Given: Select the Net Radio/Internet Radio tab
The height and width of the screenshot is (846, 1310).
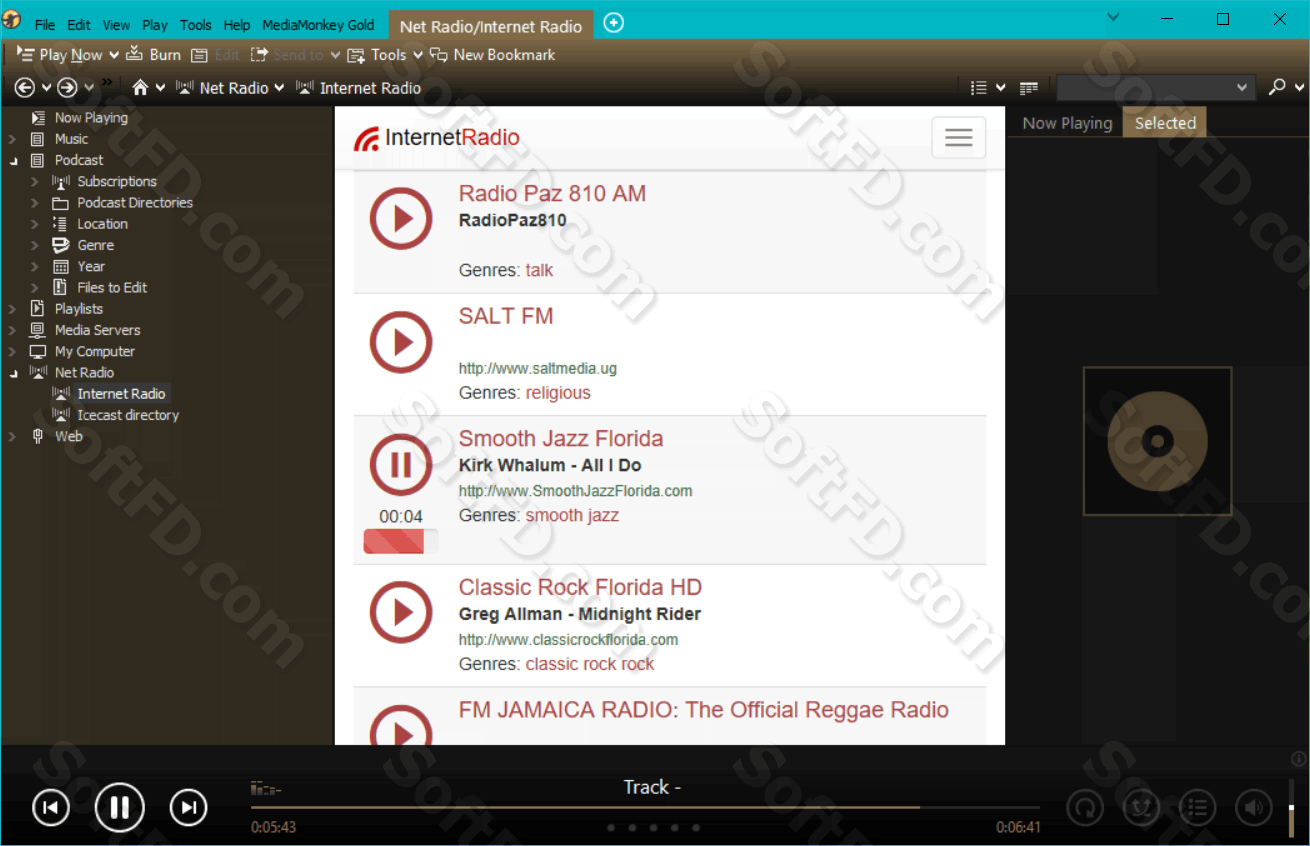Looking at the screenshot, I should click(x=491, y=26).
